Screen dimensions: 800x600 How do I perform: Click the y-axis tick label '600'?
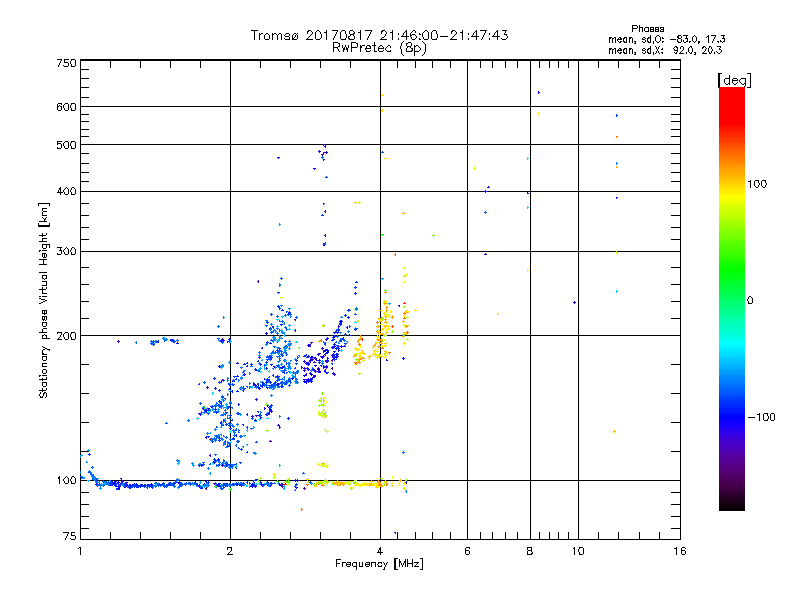(66, 107)
